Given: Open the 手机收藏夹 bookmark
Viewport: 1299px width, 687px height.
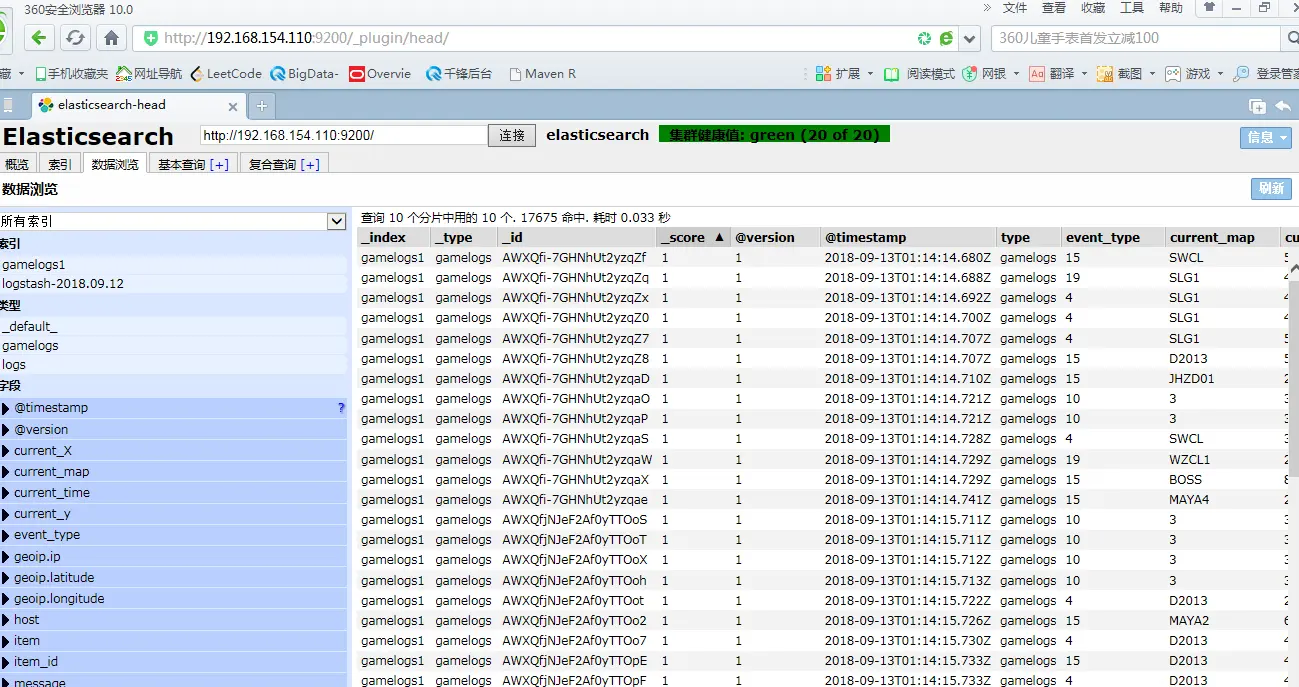Looking at the screenshot, I should tap(71, 74).
